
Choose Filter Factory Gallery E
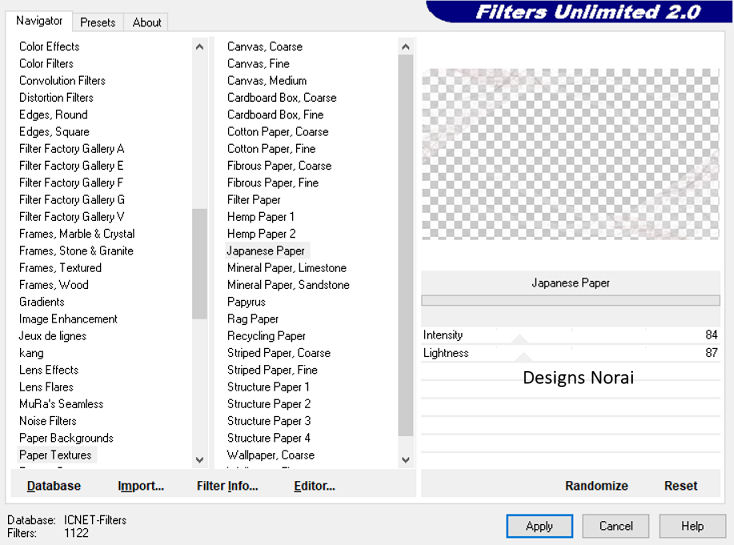tap(71, 165)
